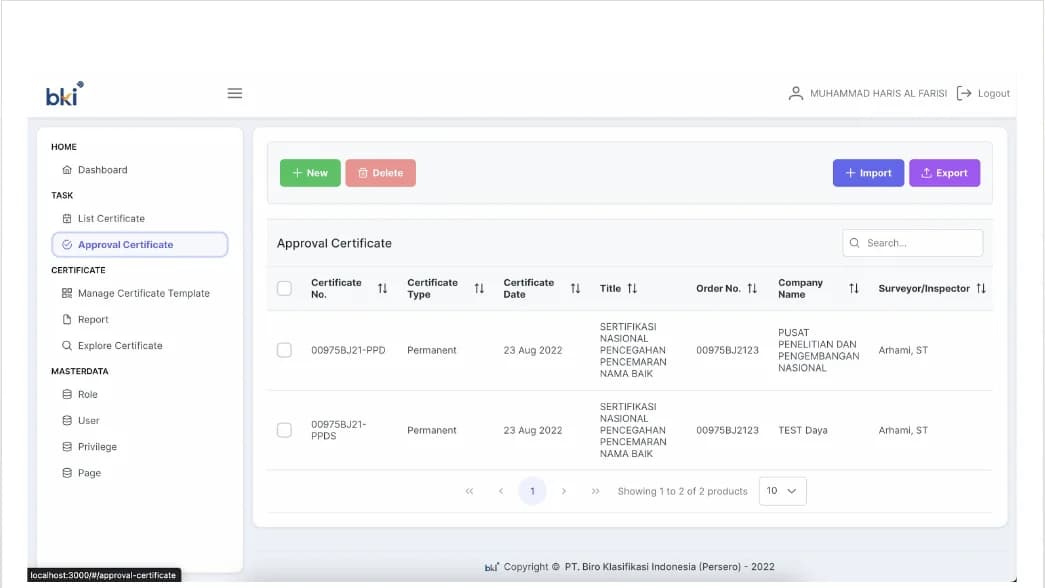Viewport: 1045px width, 588px height.
Task: Sort by Certificate Date column arrows
Action: point(575,289)
